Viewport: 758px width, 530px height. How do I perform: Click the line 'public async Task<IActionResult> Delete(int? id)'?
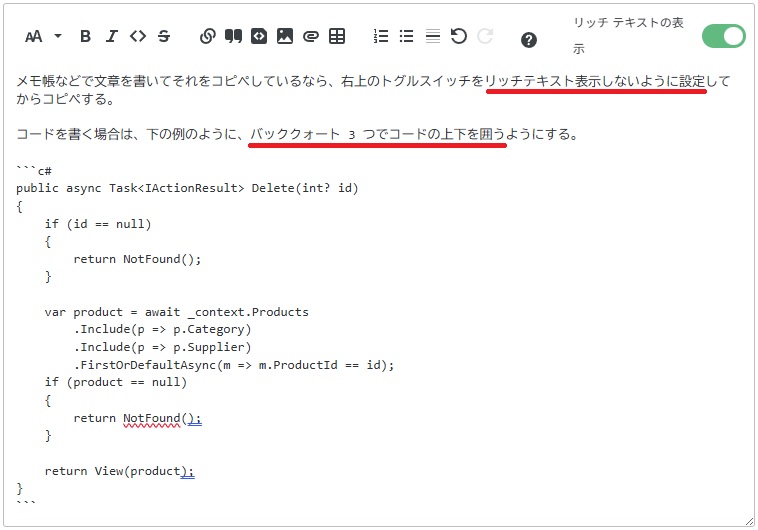(188, 188)
